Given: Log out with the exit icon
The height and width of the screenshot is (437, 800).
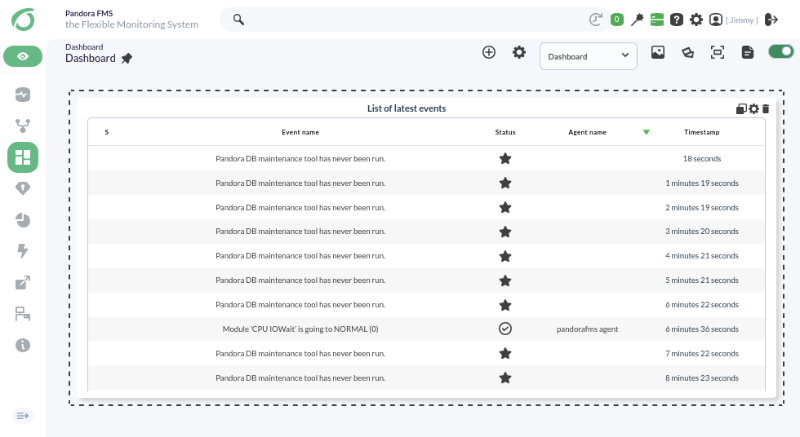Looking at the screenshot, I should point(771,19).
